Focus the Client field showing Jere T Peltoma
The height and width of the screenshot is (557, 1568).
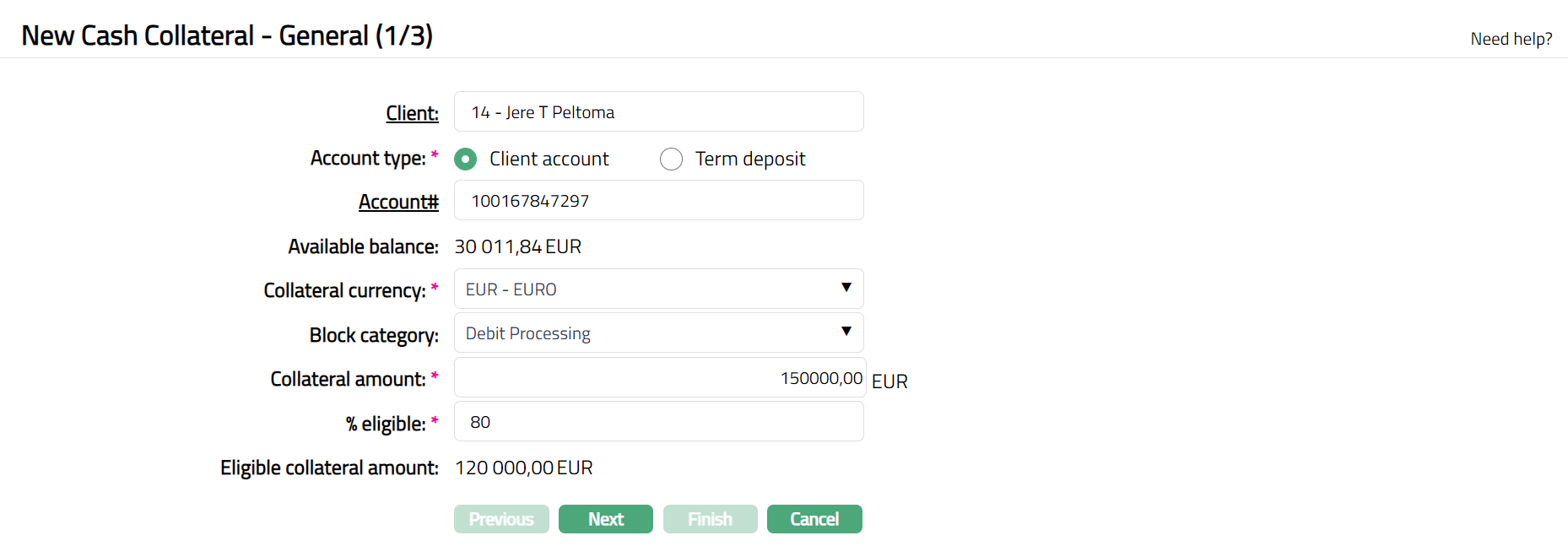(658, 112)
